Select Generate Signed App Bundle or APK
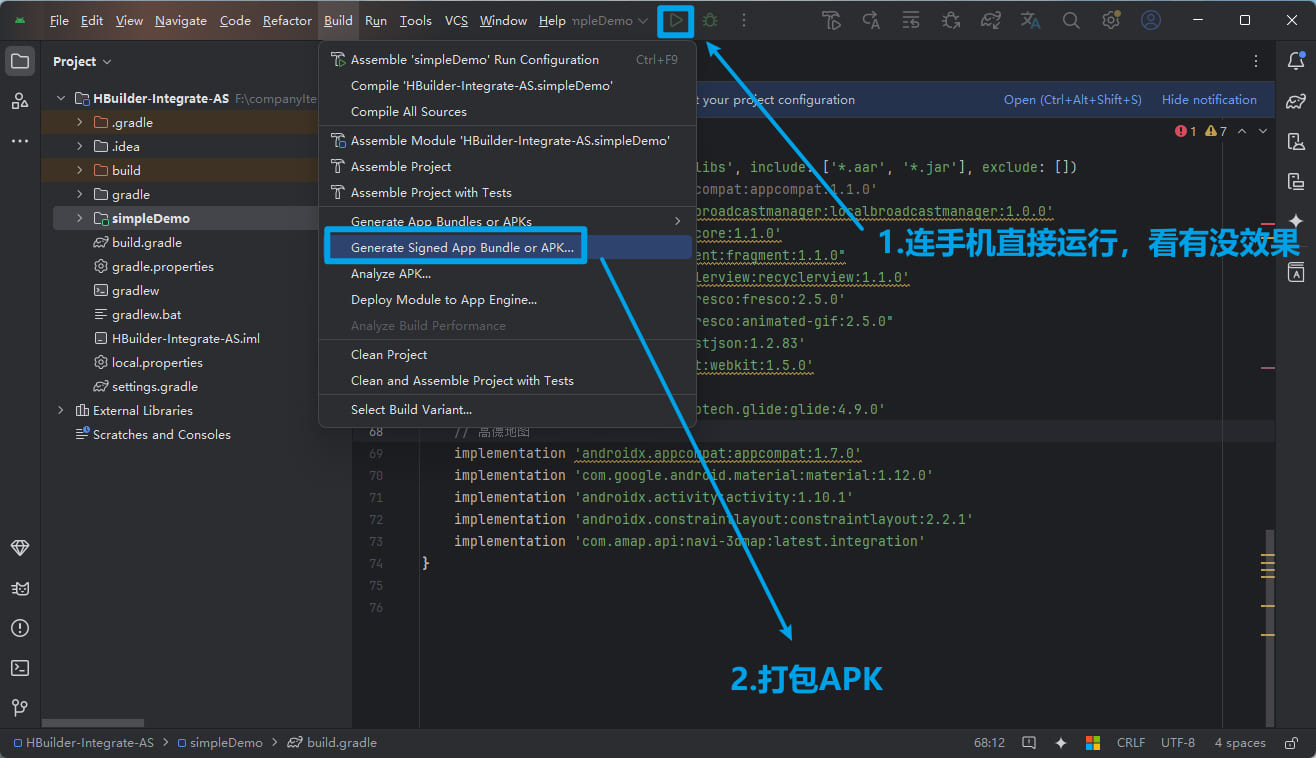The image size is (1316, 758). pyautogui.click(x=462, y=247)
